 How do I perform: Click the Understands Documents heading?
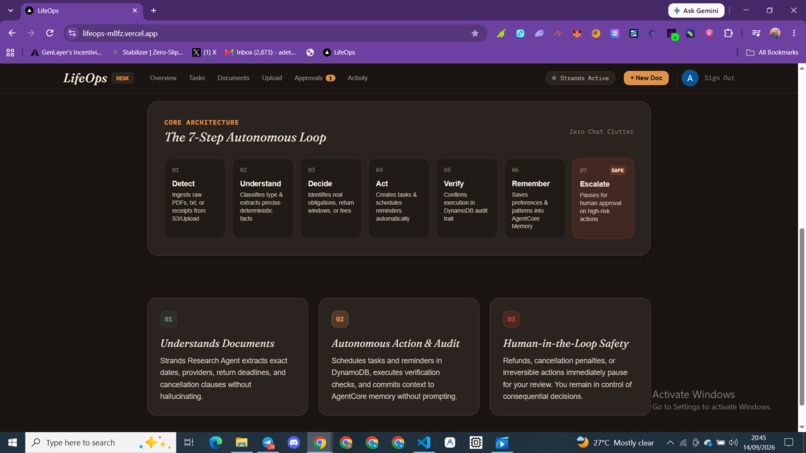(217, 343)
